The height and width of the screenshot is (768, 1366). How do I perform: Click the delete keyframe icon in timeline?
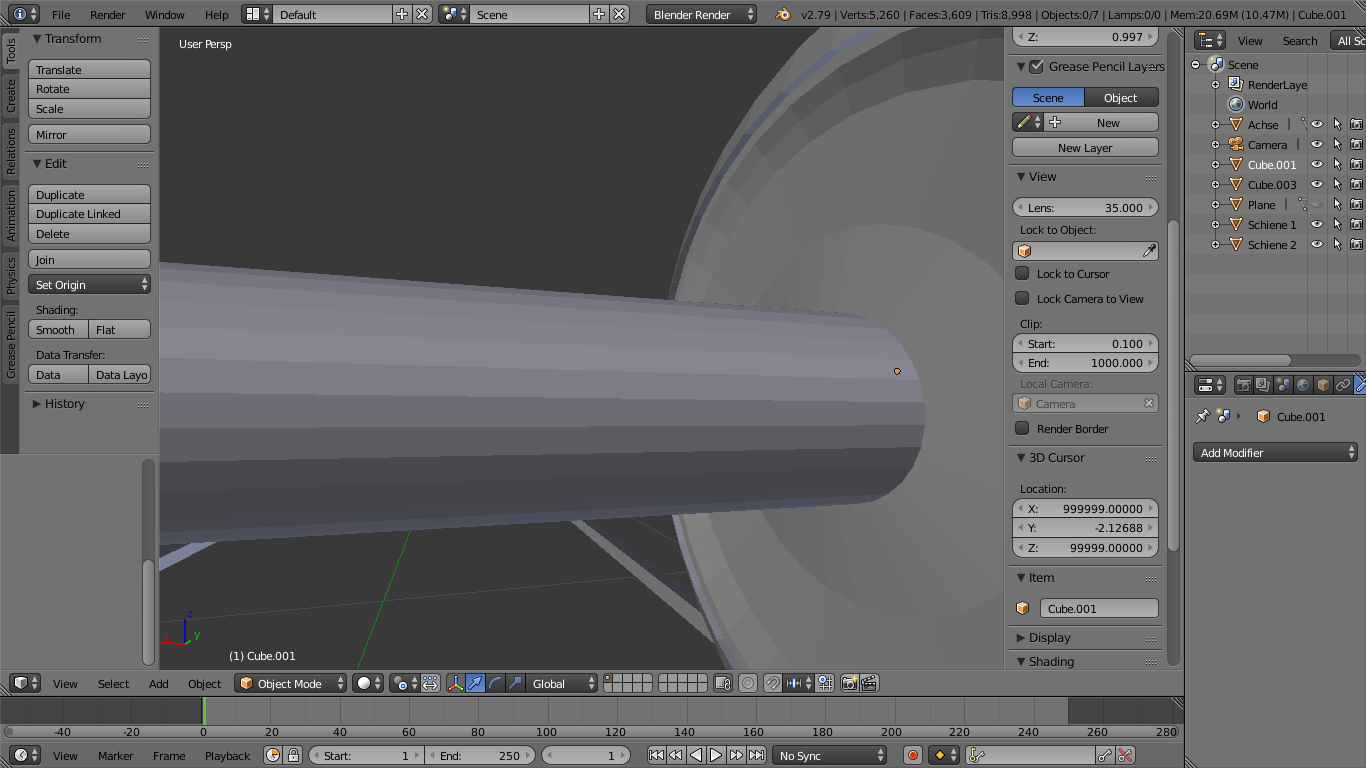click(1126, 756)
